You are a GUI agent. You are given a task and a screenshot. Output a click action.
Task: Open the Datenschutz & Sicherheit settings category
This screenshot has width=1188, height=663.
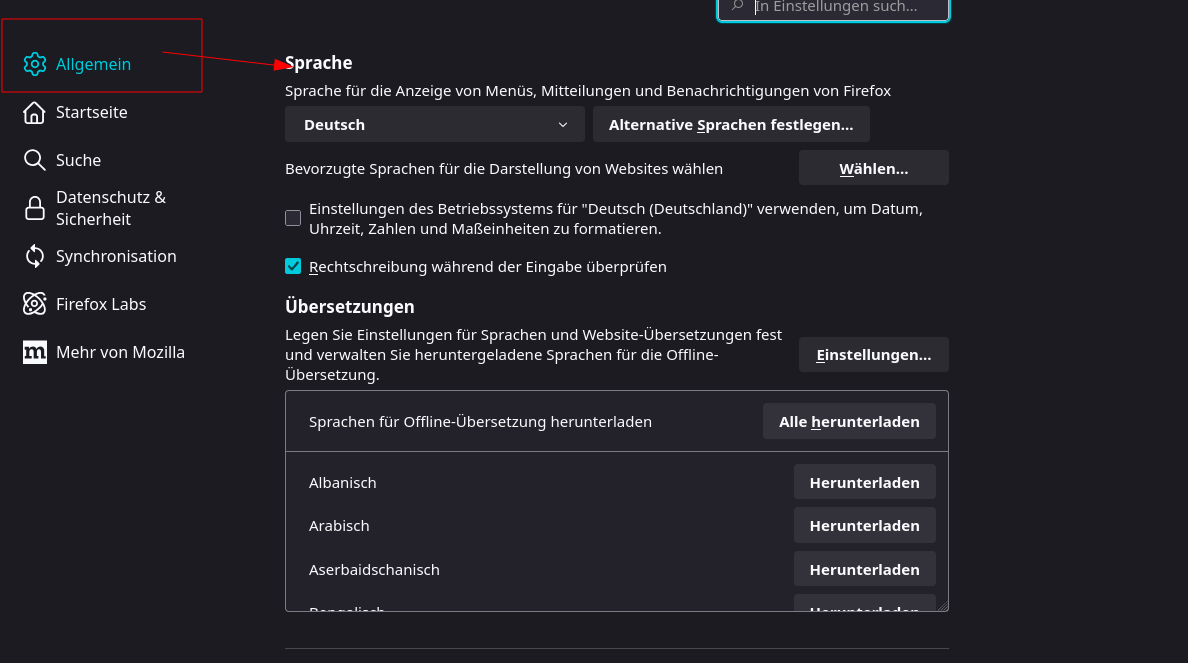(110, 208)
